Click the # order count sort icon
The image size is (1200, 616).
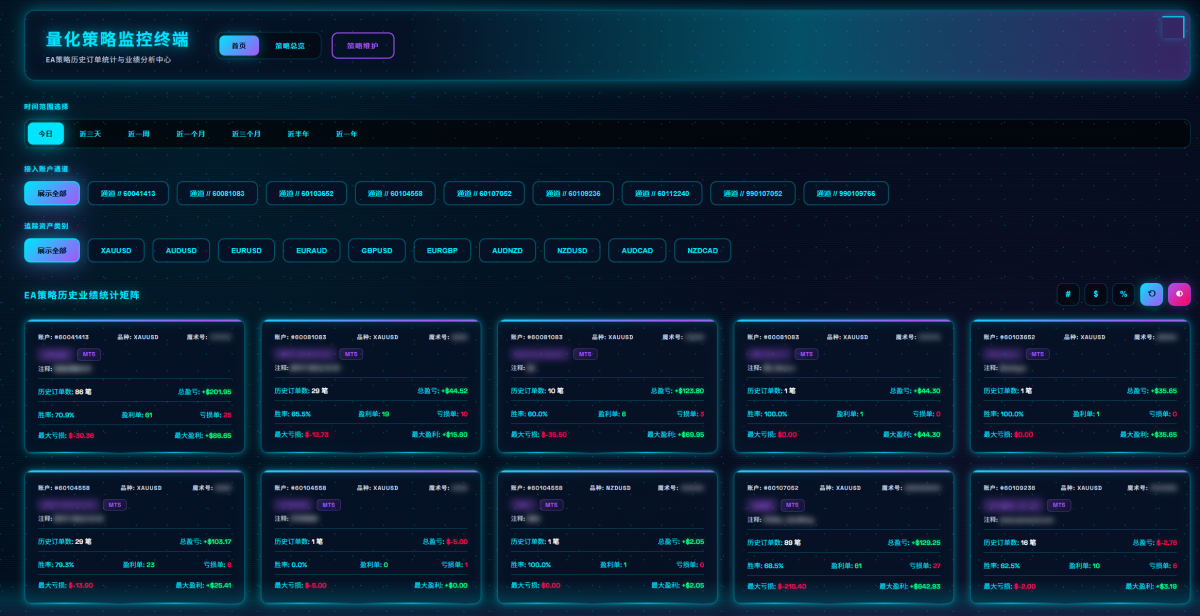pyautogui.click(x=1068, y=294)
